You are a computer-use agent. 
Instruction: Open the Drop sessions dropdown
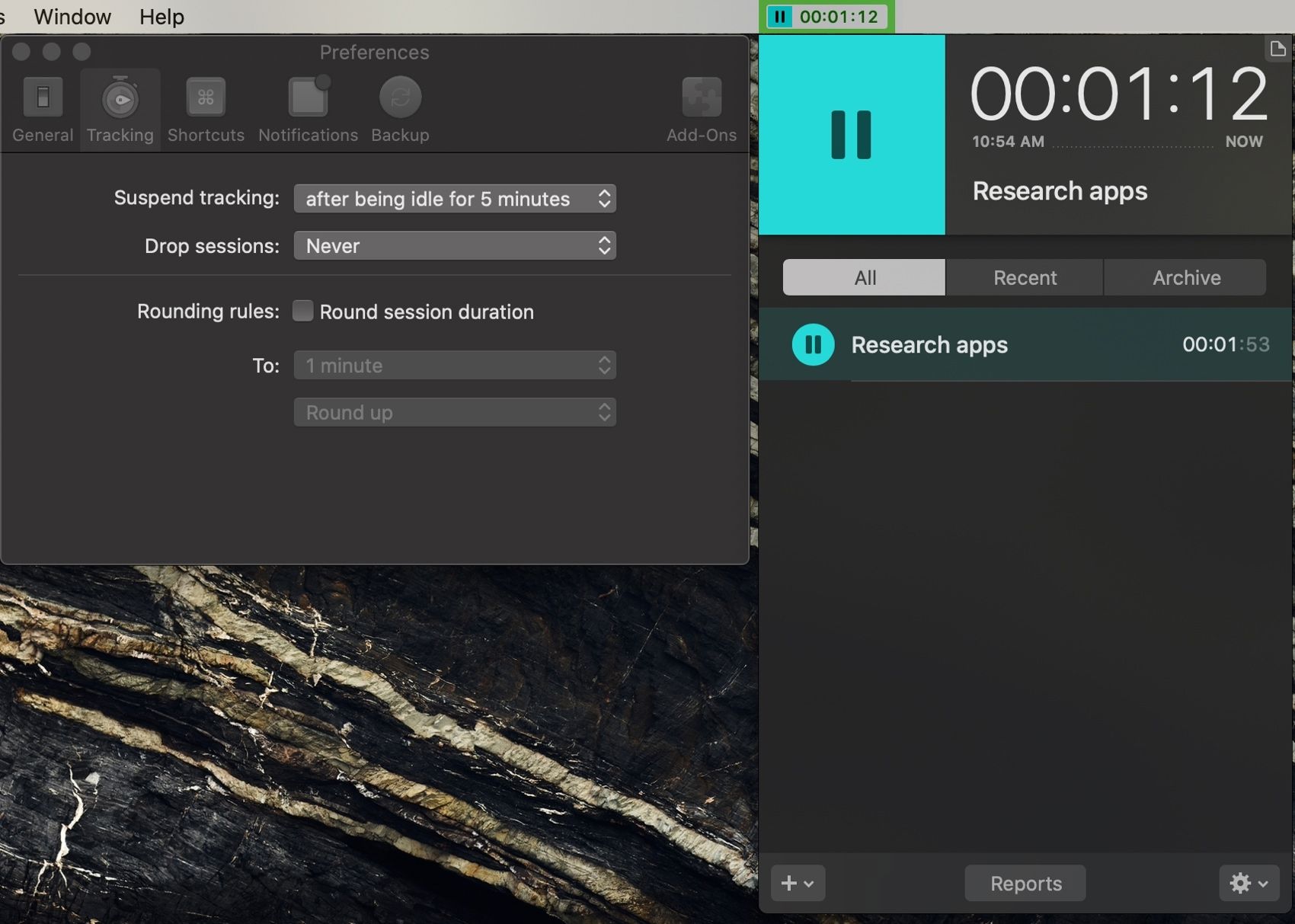pos(455,246)
